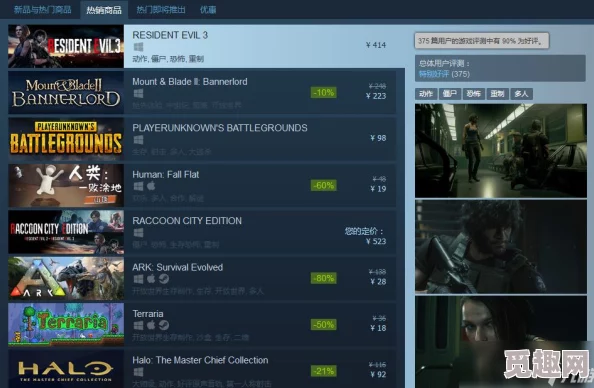View the subway train screenshot of Resident Evil 3
The height and width of the screenshot is (388, 594).
click(x=501, y=150)
